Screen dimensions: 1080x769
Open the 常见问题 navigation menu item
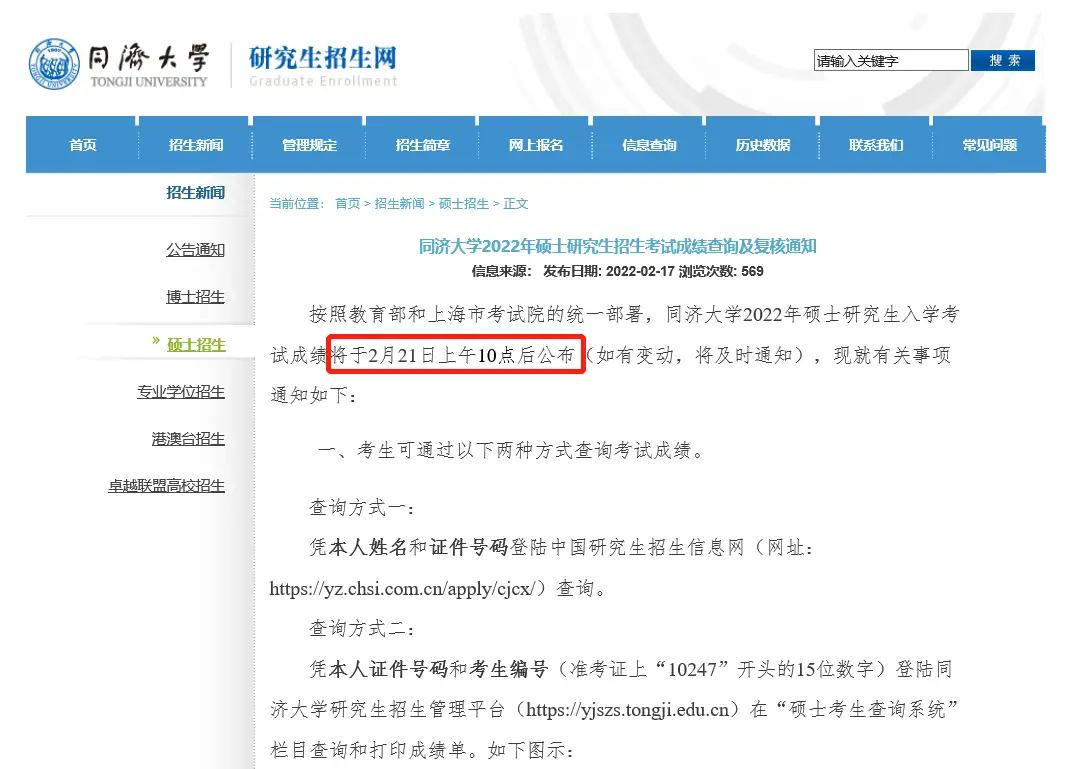[x=990, y=144]
